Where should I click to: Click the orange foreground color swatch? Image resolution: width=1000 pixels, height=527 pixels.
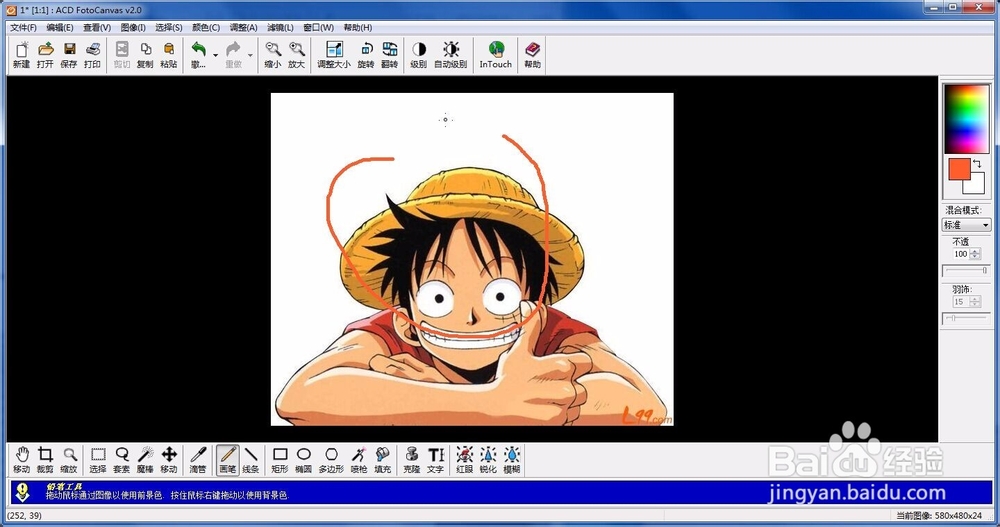[957, 169]
